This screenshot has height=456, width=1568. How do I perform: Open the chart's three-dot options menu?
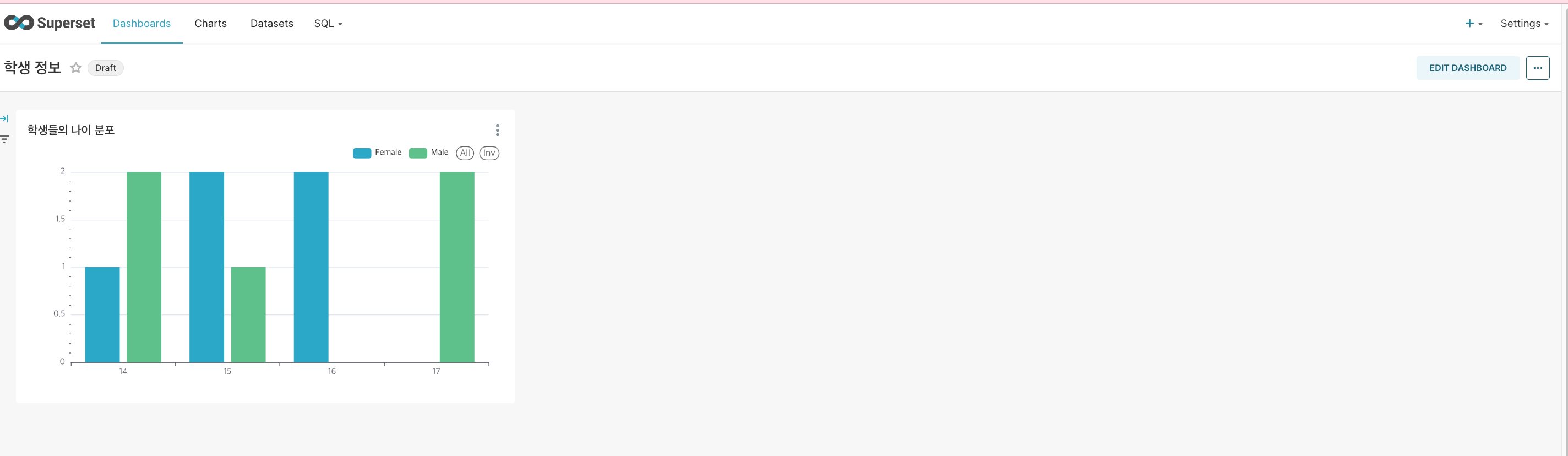click(497, 131)
